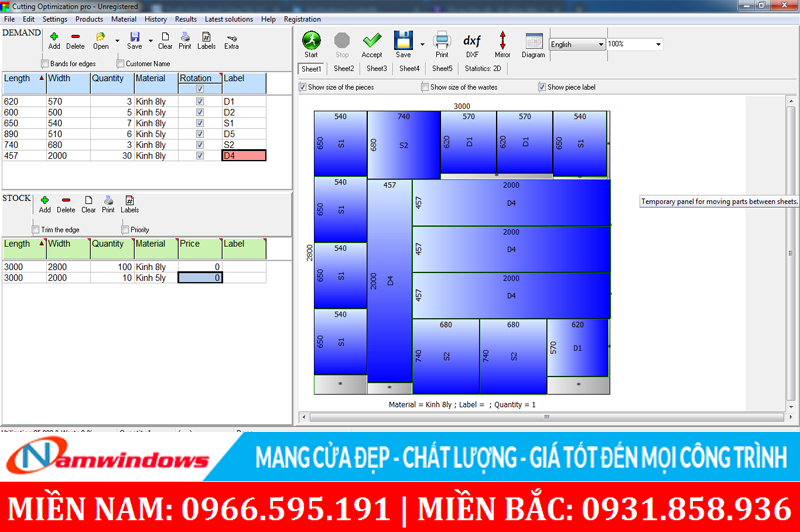Toggle the Show piece label checkbox
The image size is (800, 532).
[x=542, y=87]
